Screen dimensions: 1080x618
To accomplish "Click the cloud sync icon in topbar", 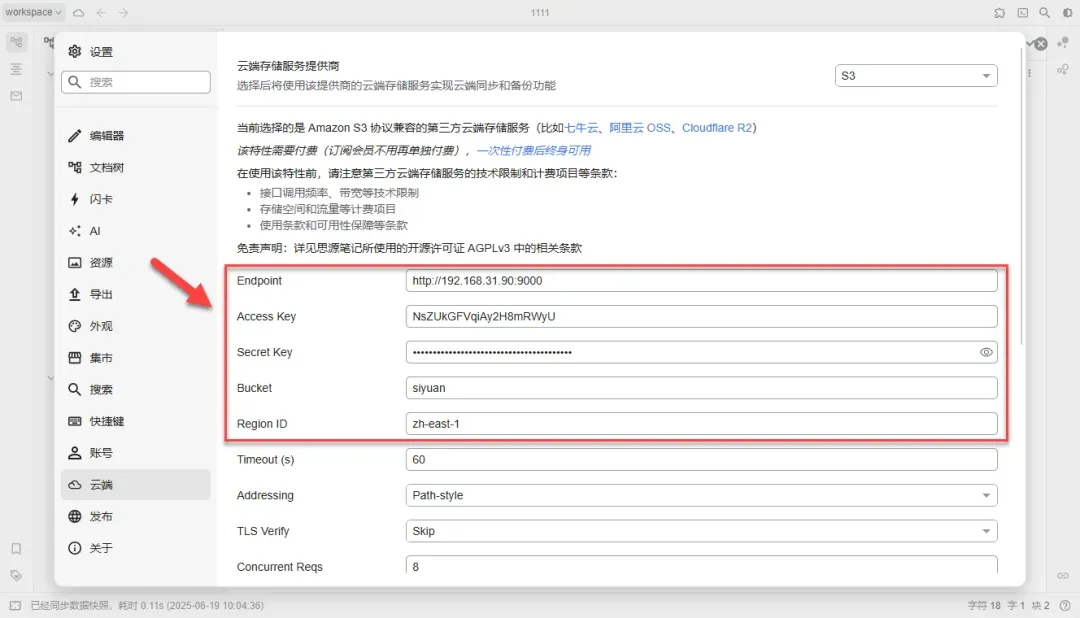I will [x=79, y=12].
